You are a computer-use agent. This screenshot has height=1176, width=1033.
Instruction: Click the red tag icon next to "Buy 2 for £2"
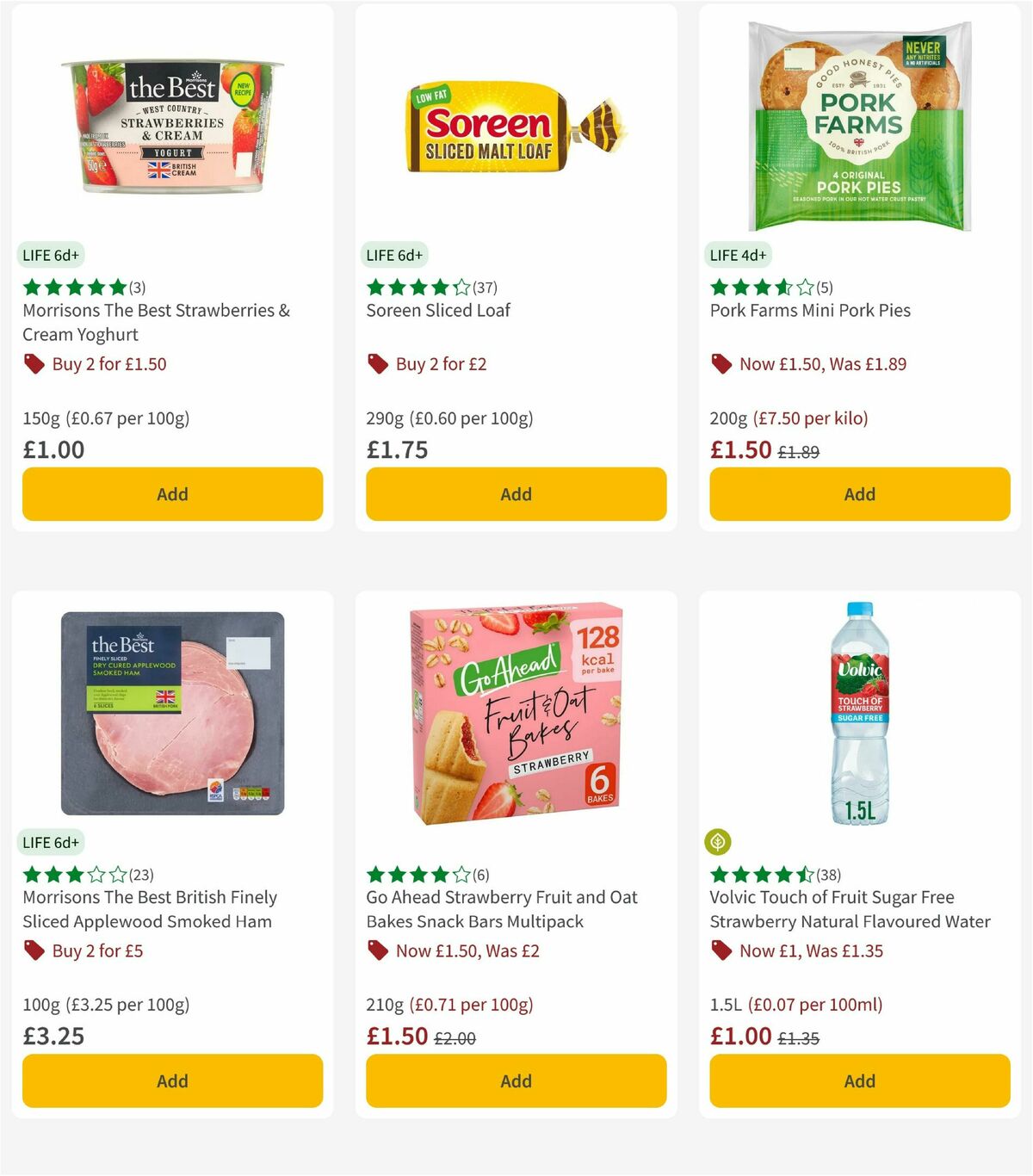point(378,364)
